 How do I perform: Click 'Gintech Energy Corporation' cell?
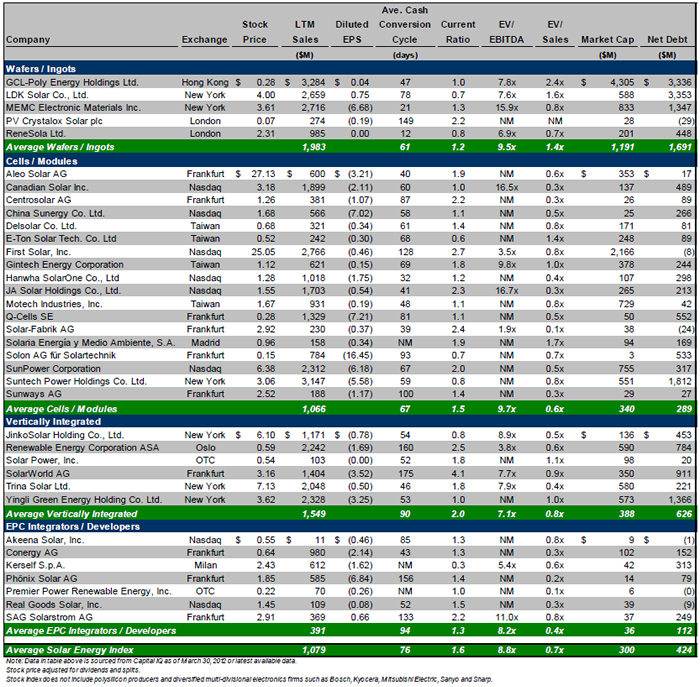point(65,265)
